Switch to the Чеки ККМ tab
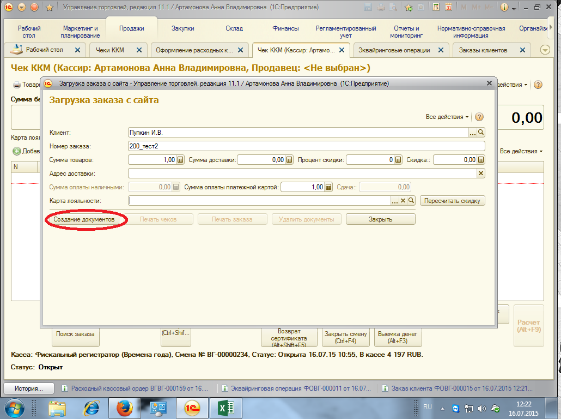 pos(110,50)
